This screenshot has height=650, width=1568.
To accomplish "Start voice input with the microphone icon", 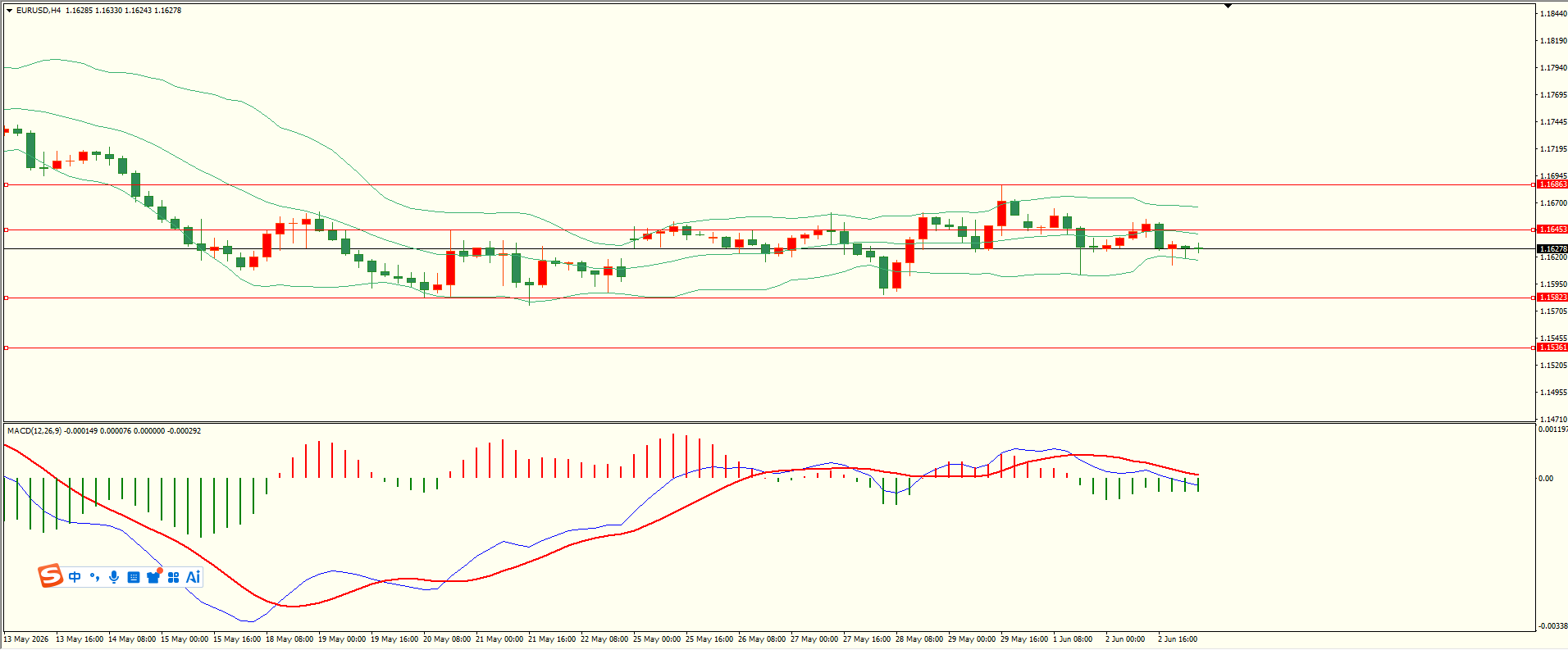I will point(114,577).
